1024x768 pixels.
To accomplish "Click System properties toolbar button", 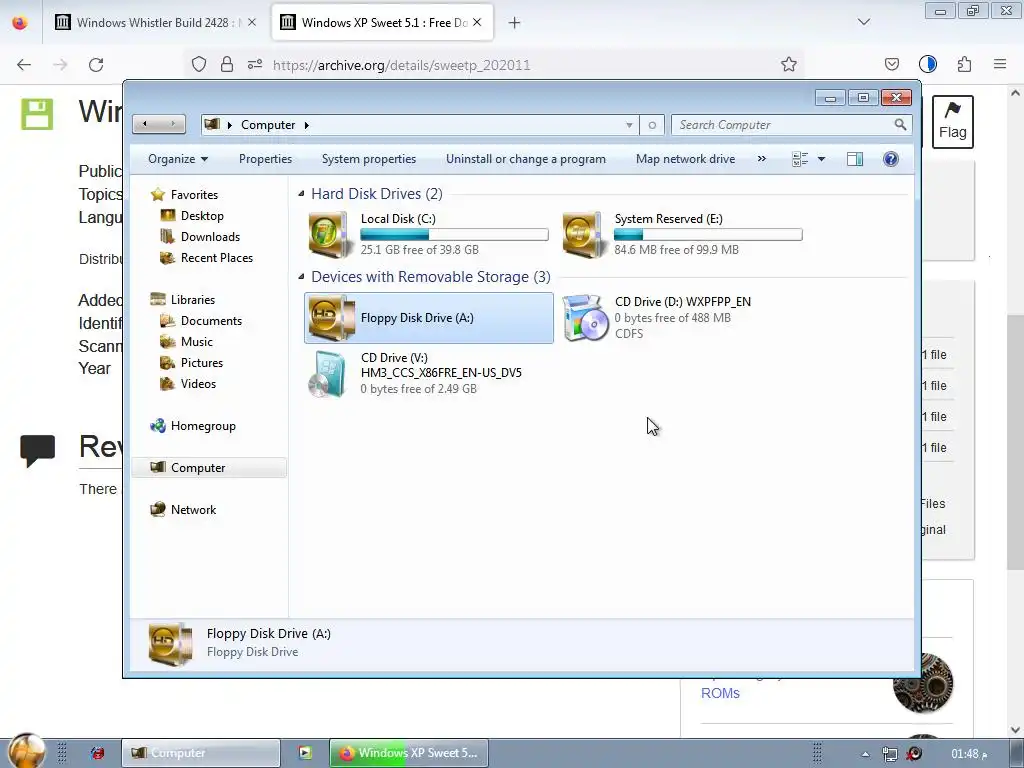I will 368,159.
